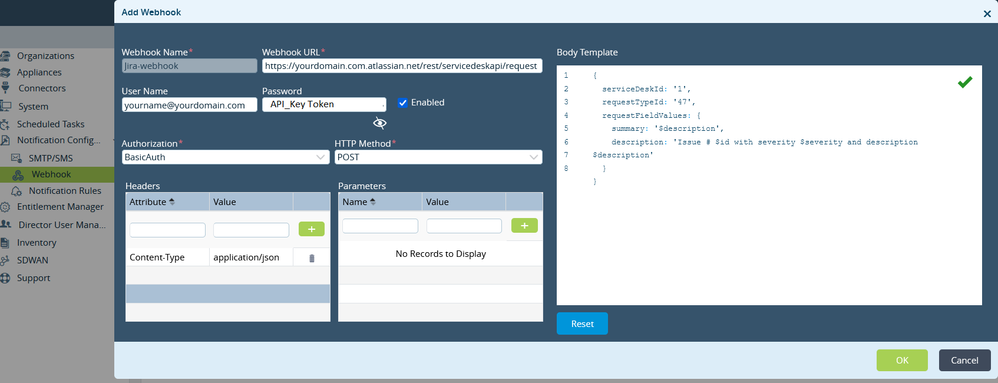
Task: Open System in sidebar
Action: (33, 106)
